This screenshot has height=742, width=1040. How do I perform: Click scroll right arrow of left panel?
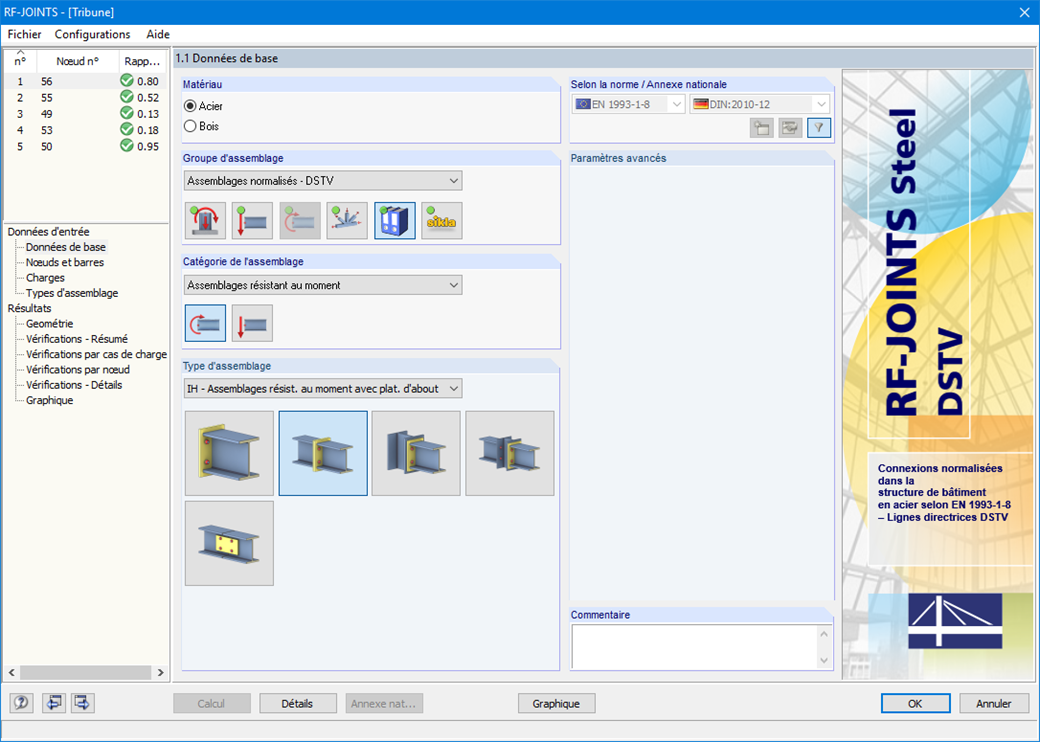160,672
